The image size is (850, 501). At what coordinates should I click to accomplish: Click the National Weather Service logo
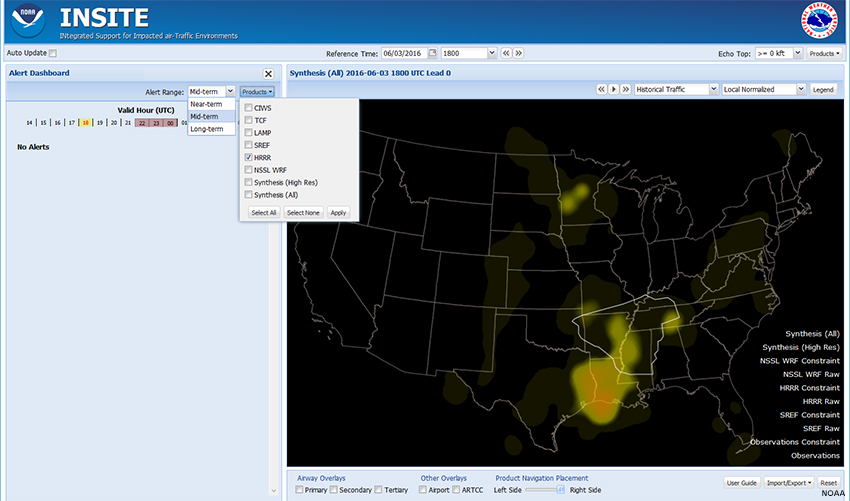(819, 21)
